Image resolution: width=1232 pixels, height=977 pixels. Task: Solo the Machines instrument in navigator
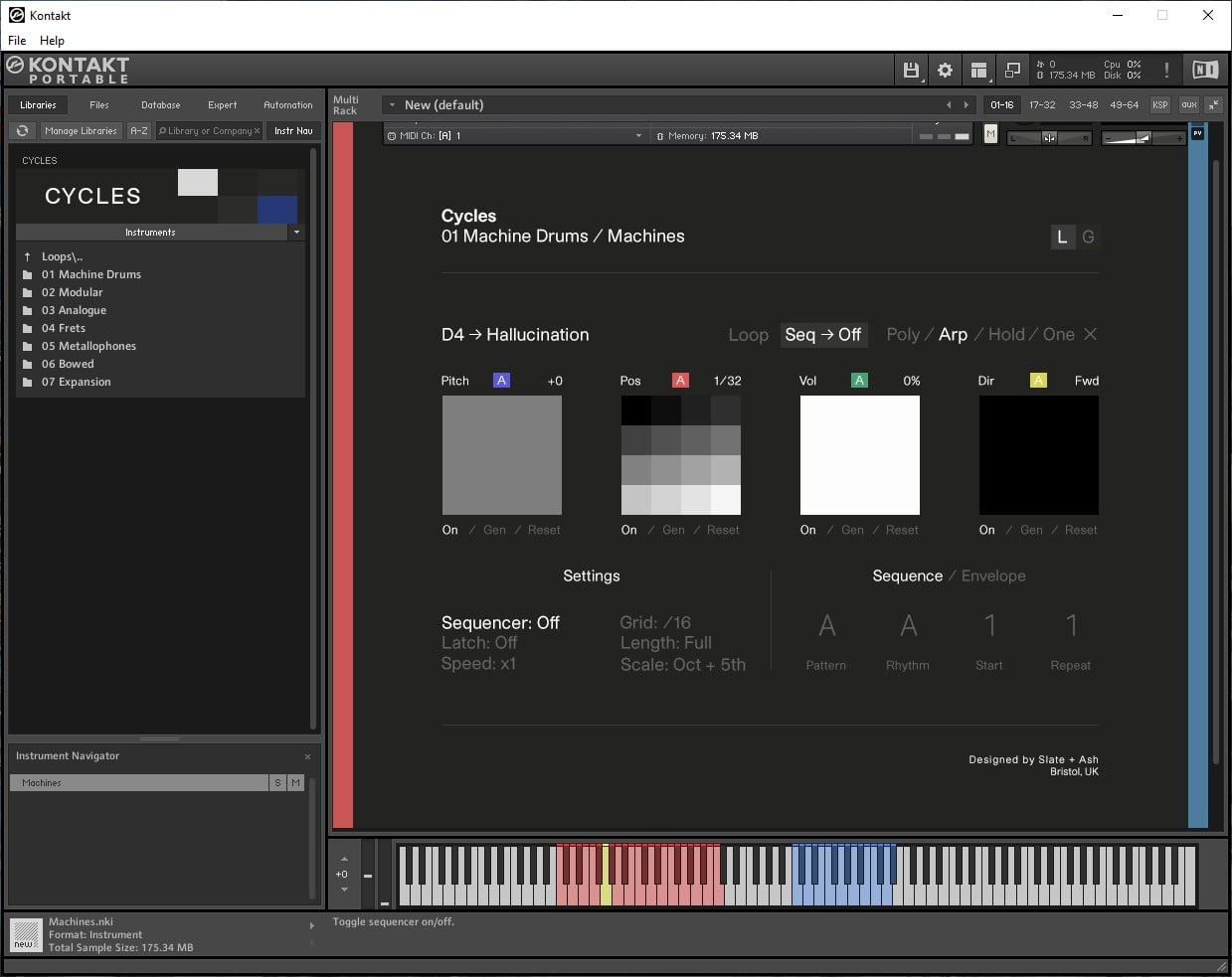(277, 783)
